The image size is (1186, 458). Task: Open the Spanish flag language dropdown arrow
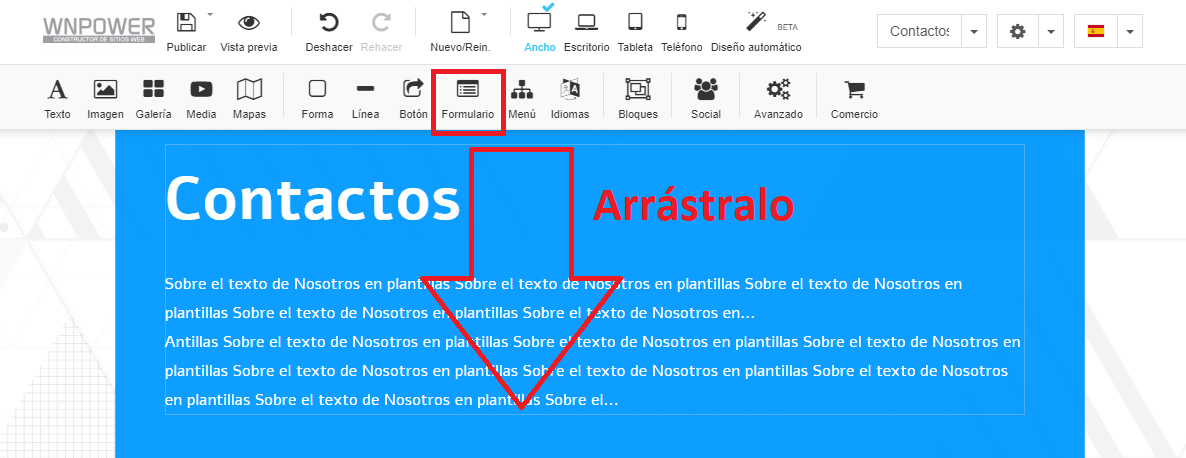(x=1129, y=32)
